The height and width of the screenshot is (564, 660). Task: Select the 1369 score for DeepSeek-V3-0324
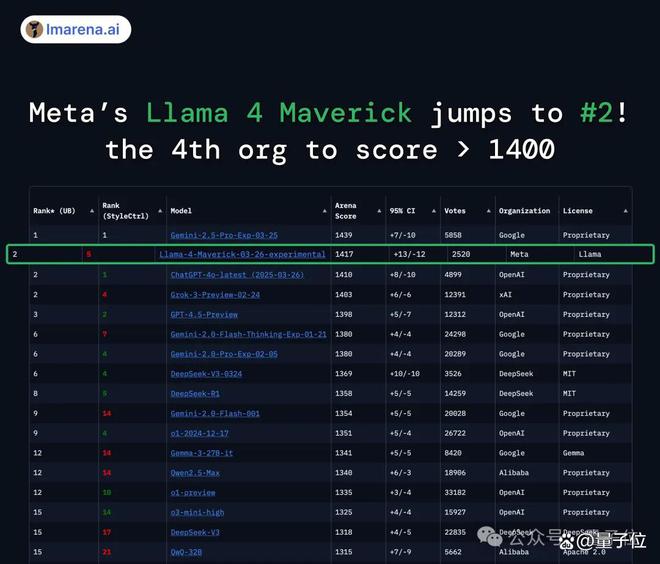point(343,374)
